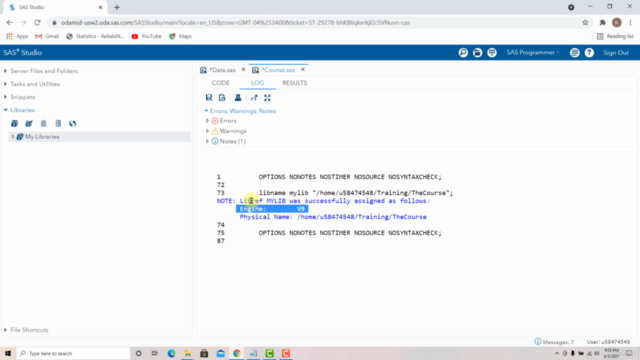The height and width of the screenshot is (360, 640).
Task: Expand Tasks and Utilities section
Action: point(5,84)
